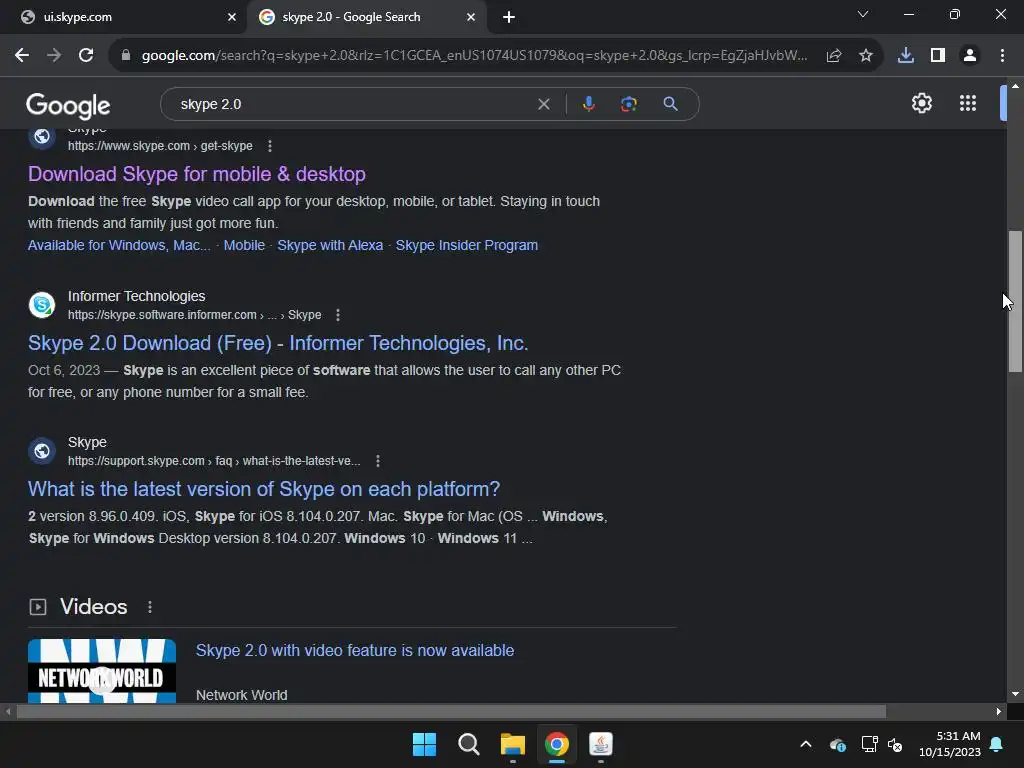Click the address bar URL
This screenshot has width=1024, height=768.
[474, 56]
